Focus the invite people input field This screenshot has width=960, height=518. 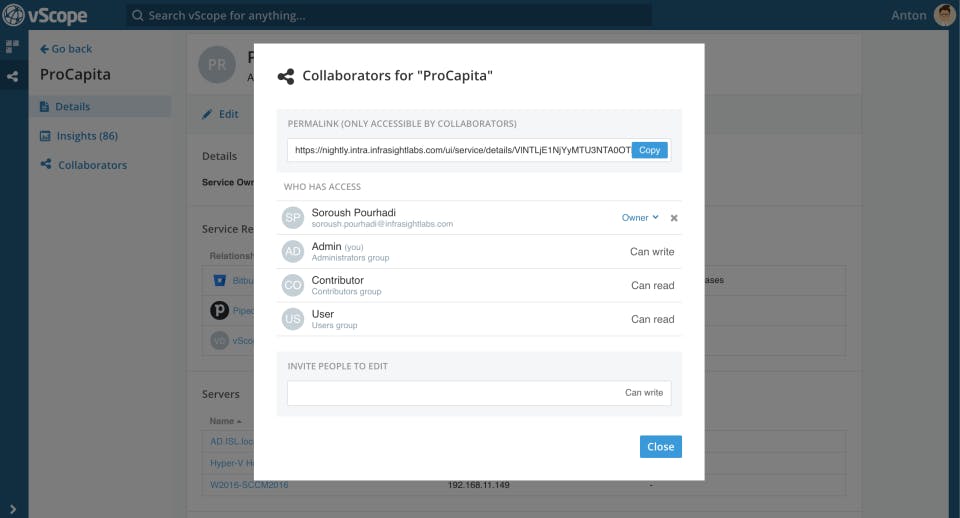pyautogui.click(x=450, y=393)
